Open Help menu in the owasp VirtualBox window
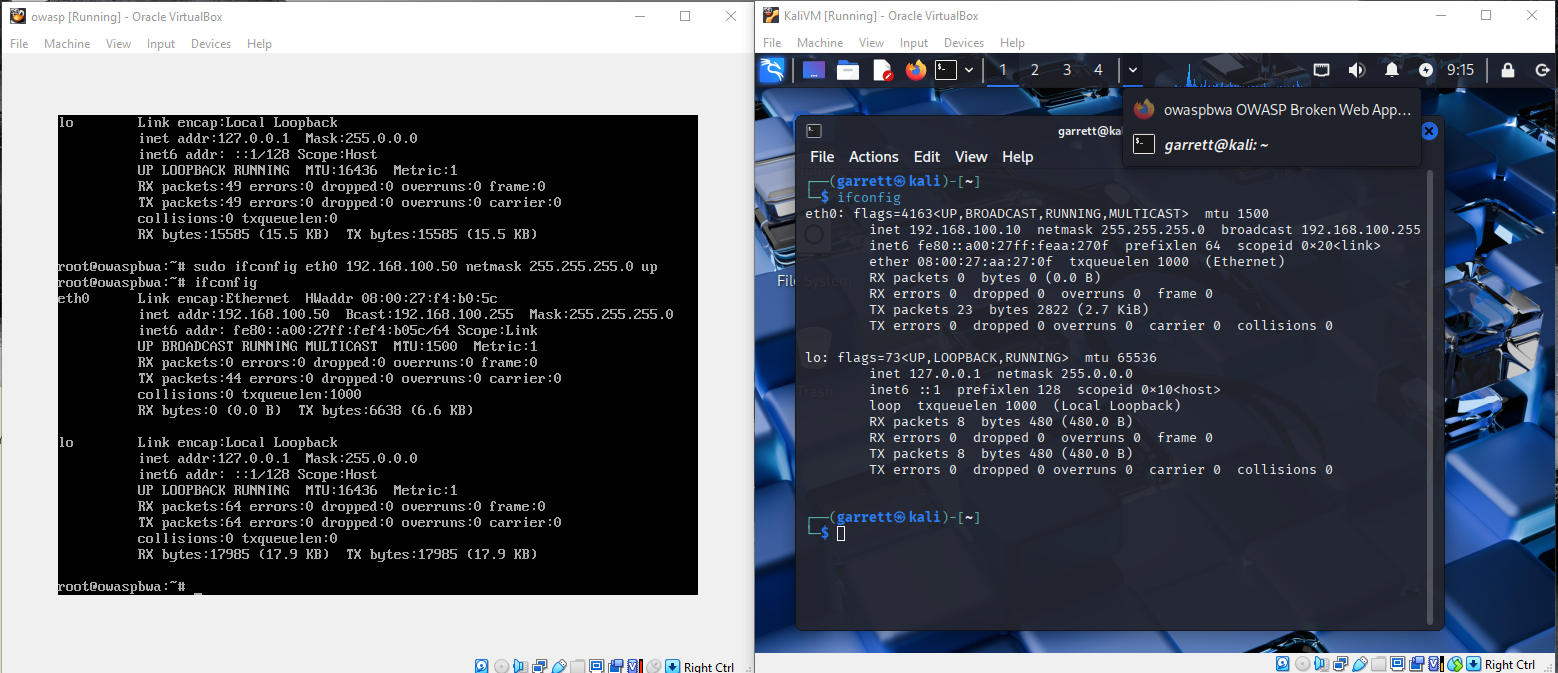 259,44
